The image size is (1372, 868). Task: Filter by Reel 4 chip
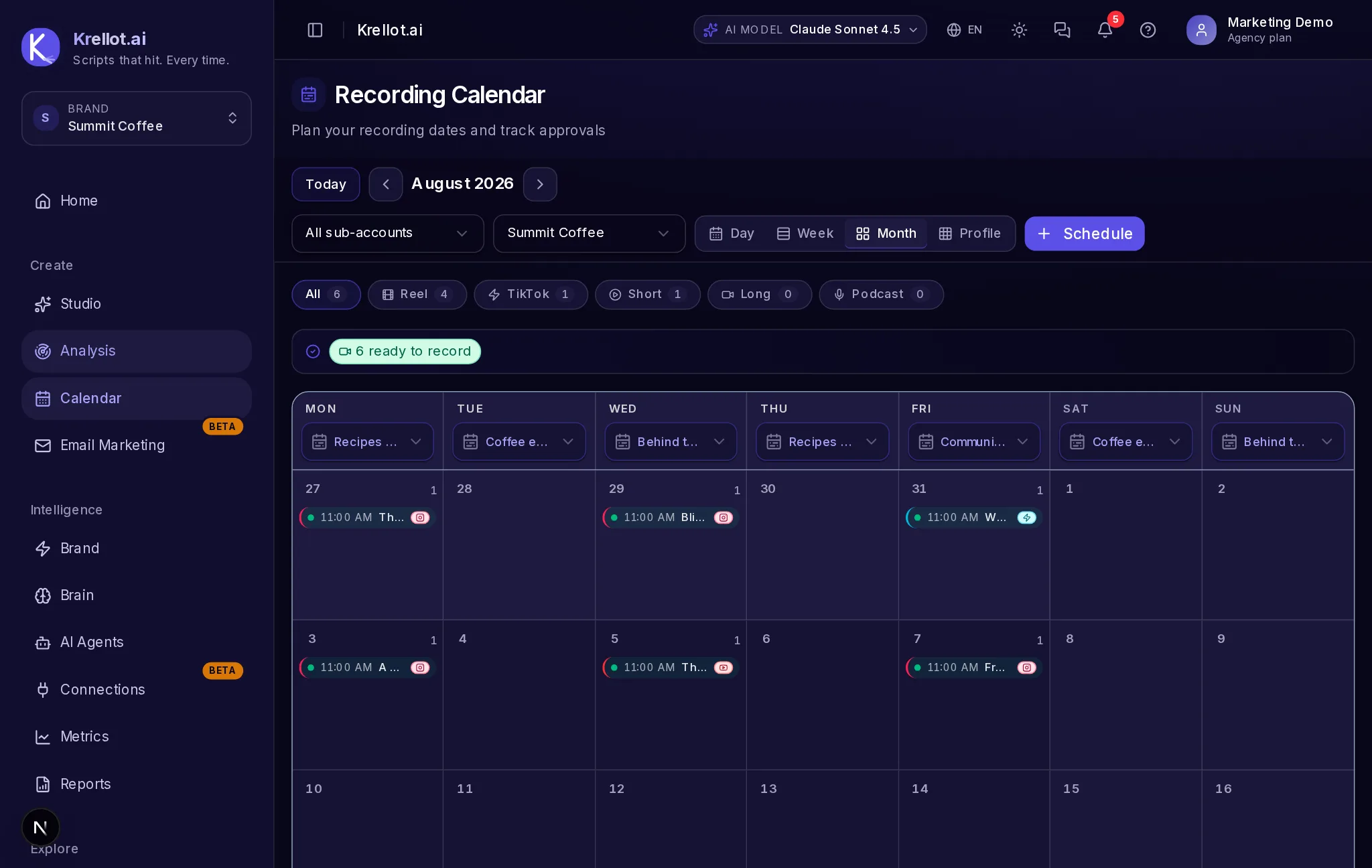coord(417,295)
